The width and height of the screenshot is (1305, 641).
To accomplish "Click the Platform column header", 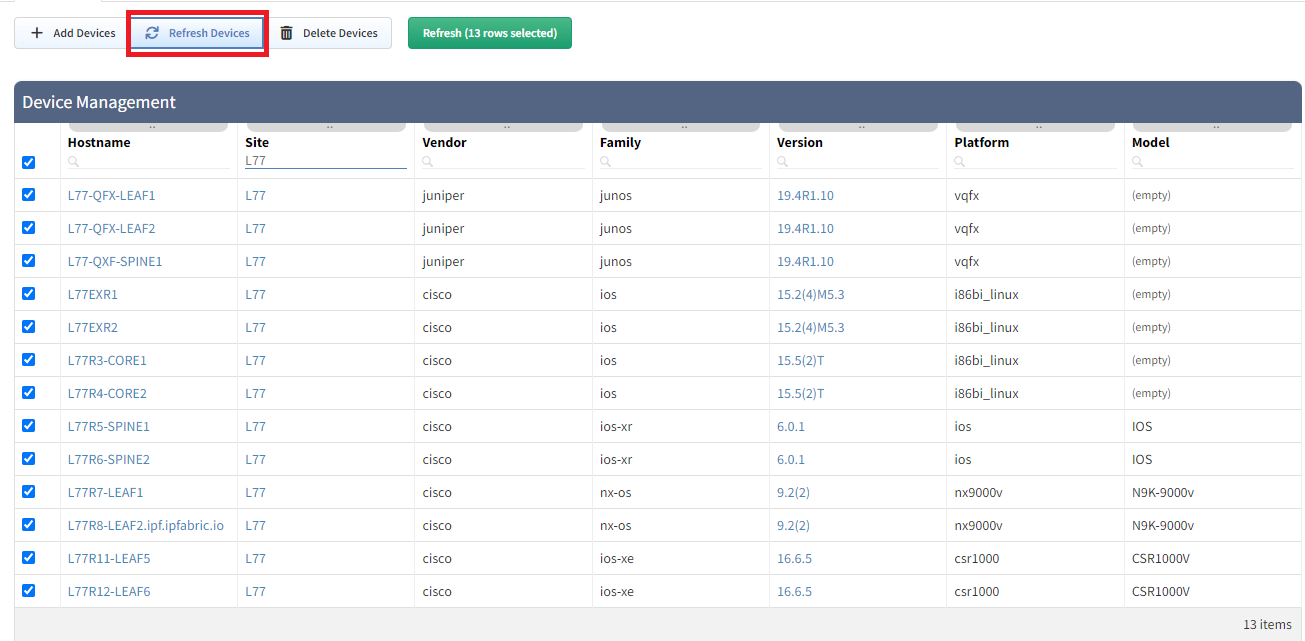I will (982, 142).
